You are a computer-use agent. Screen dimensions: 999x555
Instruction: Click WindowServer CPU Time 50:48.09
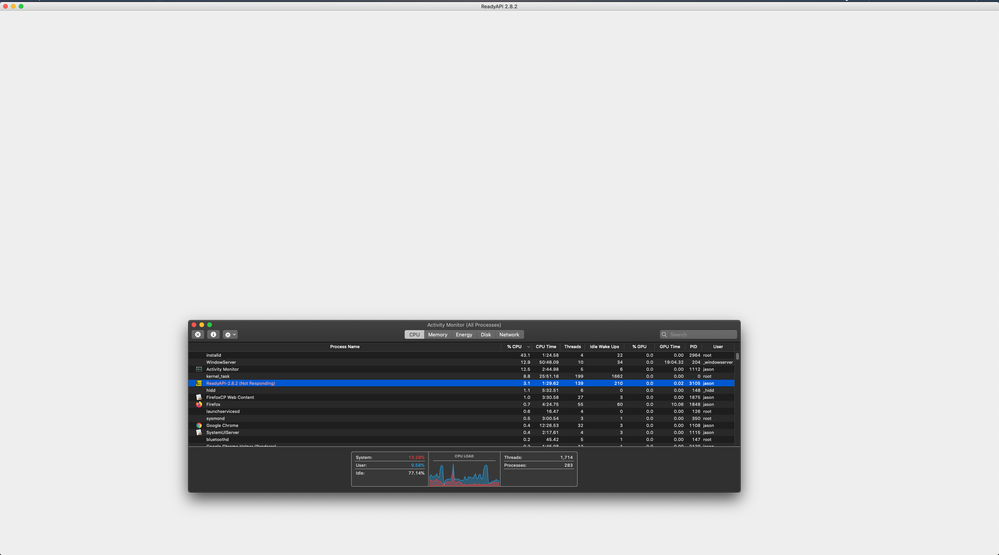[549, 363]
